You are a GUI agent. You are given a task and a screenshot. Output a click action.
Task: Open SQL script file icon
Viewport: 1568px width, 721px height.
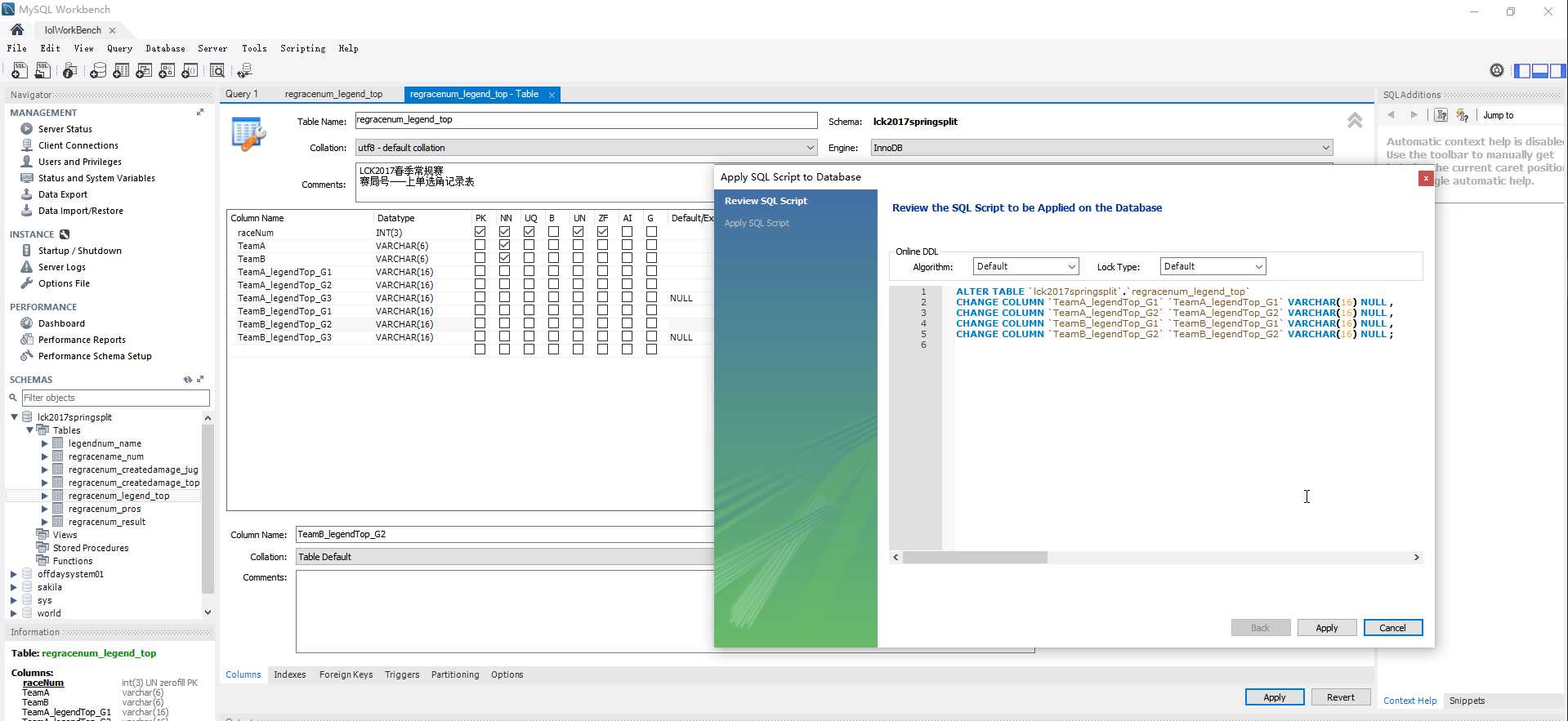(42, 71)
